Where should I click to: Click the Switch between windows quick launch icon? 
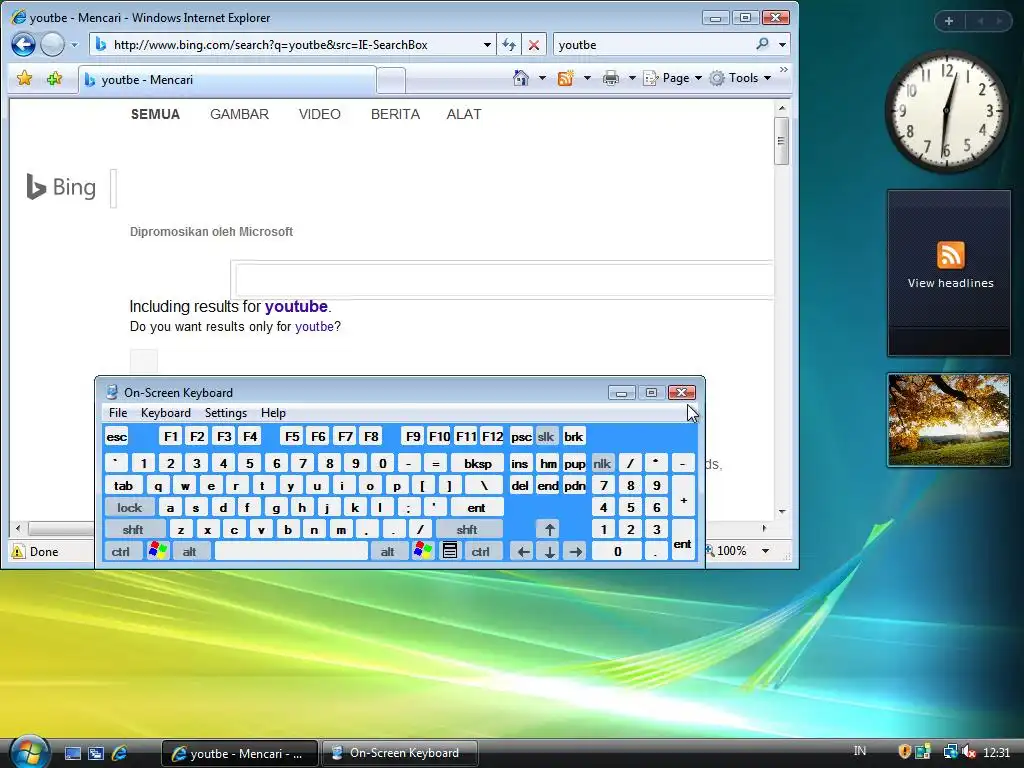tap(95, 753)
